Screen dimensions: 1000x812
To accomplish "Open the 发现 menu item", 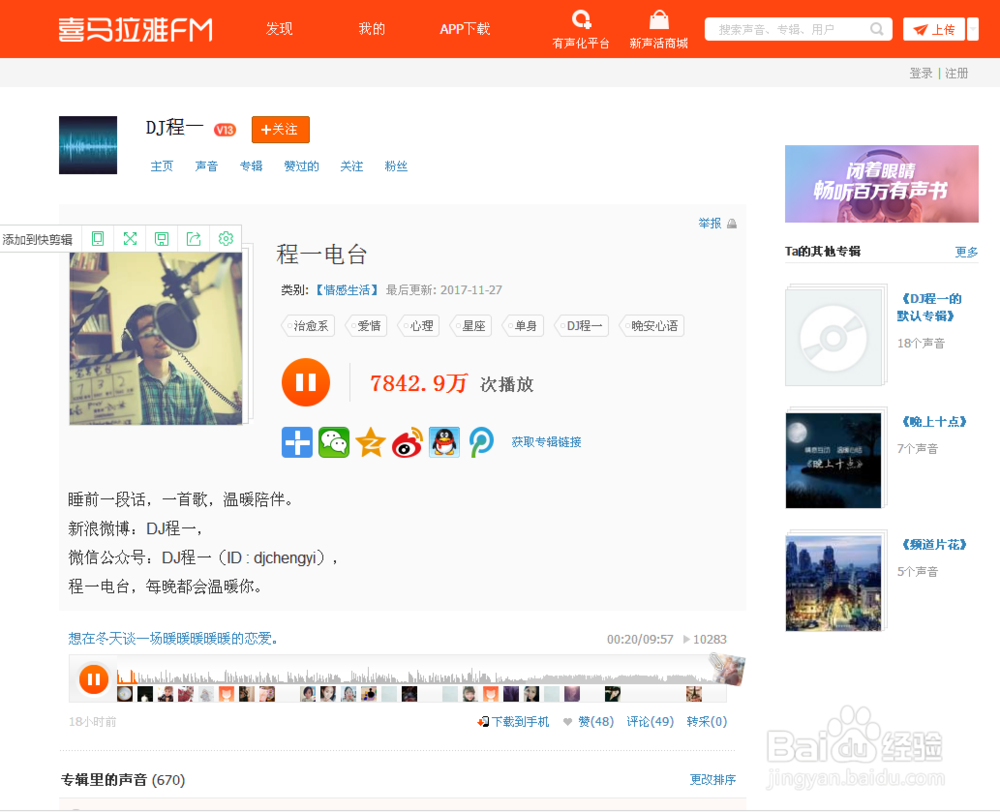I will click(279, 29).
